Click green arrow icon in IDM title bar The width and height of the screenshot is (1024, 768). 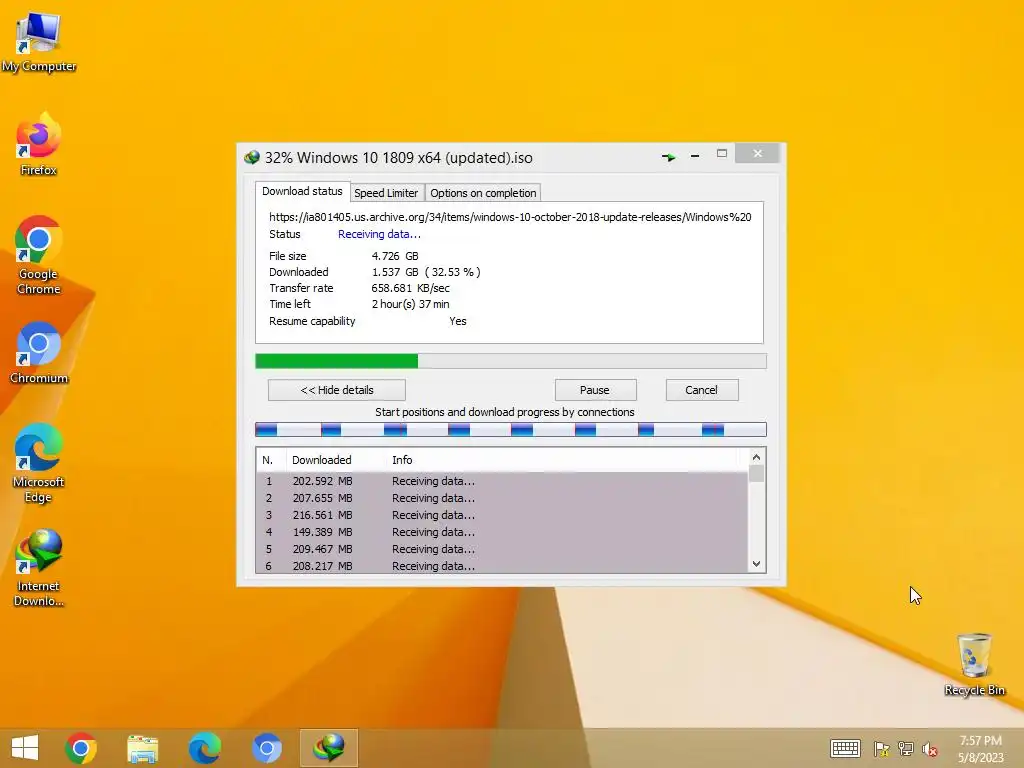click(668, 157)
